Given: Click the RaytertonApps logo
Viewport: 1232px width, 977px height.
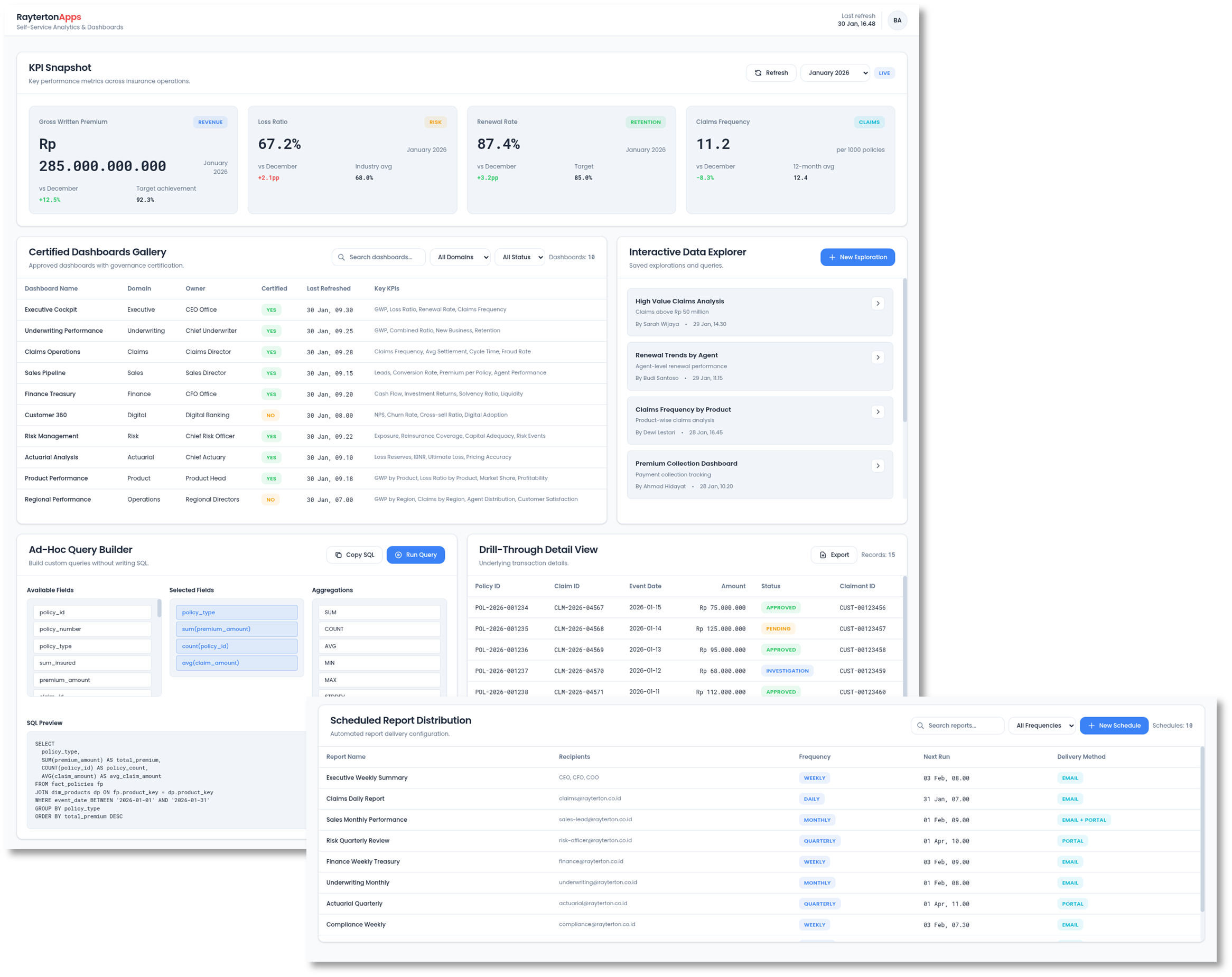Looking at the screenshot, I should tap(49, 17).
